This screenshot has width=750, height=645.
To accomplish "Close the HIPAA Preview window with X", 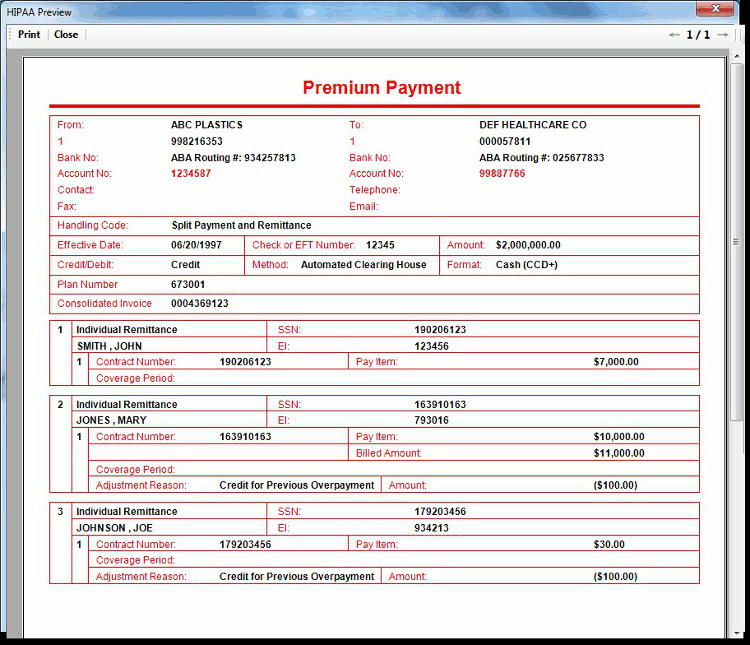I will pos(716,9).
